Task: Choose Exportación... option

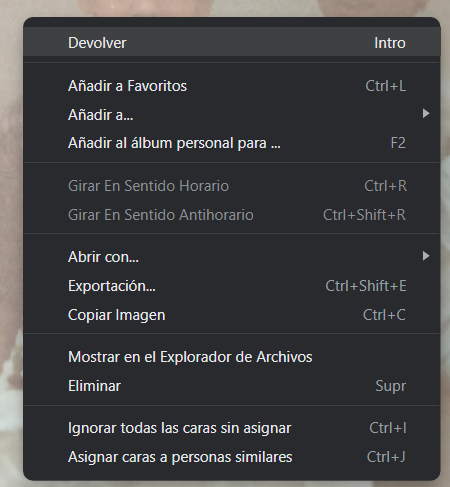Action: (232, 286)
